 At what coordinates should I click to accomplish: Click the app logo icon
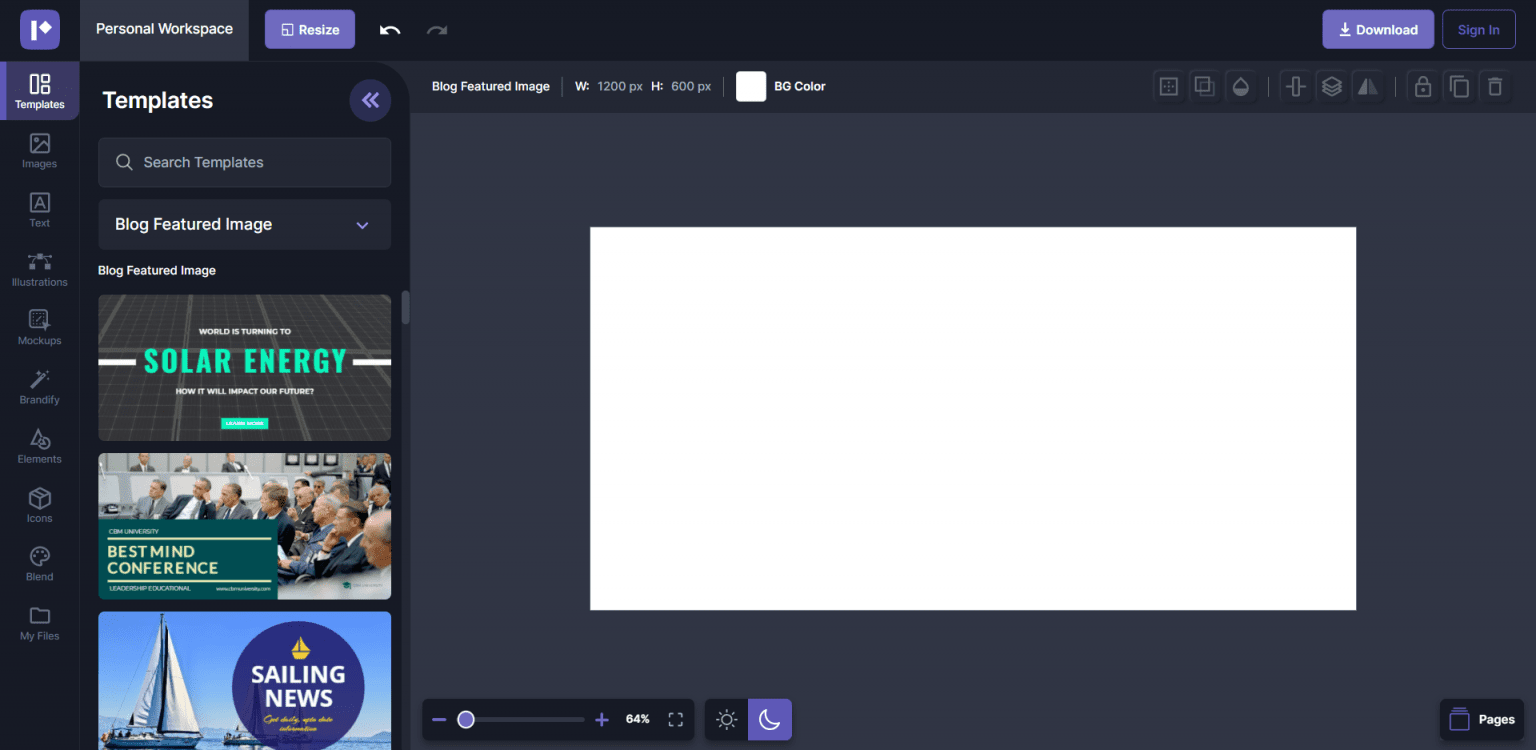point(40,30)
